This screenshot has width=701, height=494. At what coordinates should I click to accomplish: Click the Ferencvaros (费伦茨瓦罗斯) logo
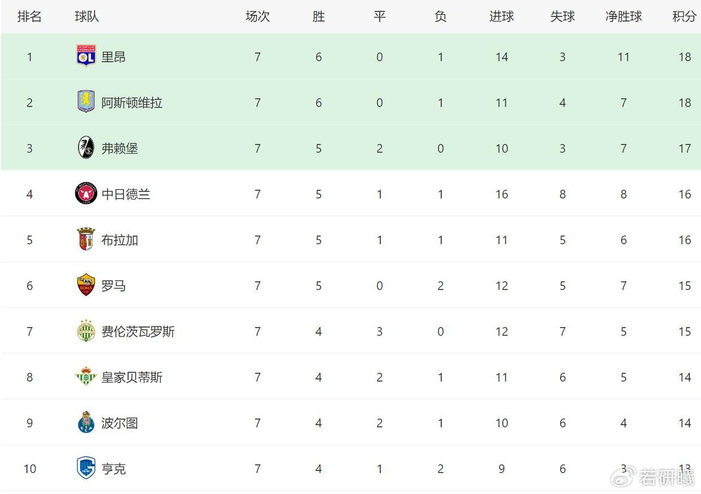86,331
